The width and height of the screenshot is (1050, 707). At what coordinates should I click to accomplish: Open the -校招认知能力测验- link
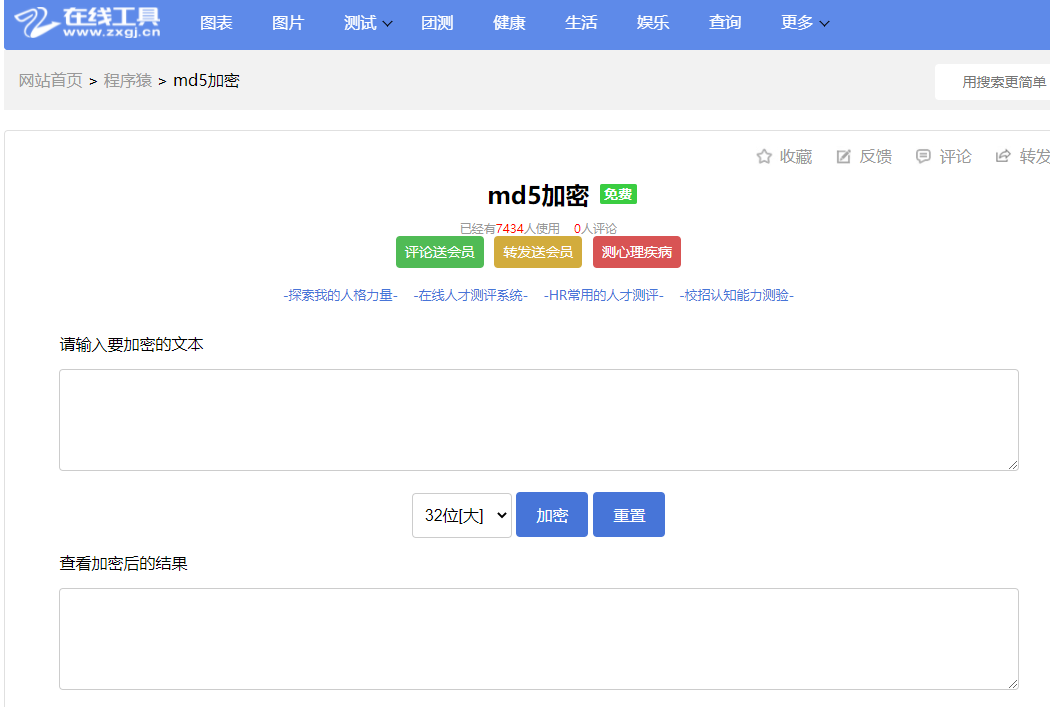pyautogui.click(x=737, y=295)
